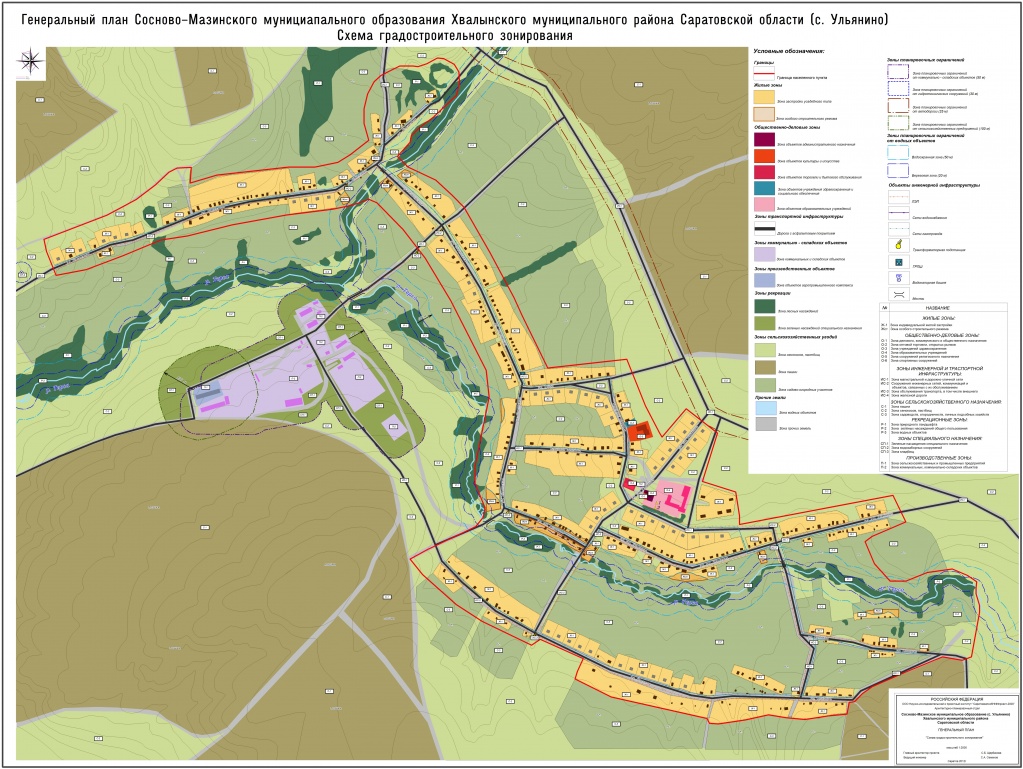Click the ЛЭП power line legend sample
The width and height of the screenshot is (1023, 769).
click(x=899, y=198)
